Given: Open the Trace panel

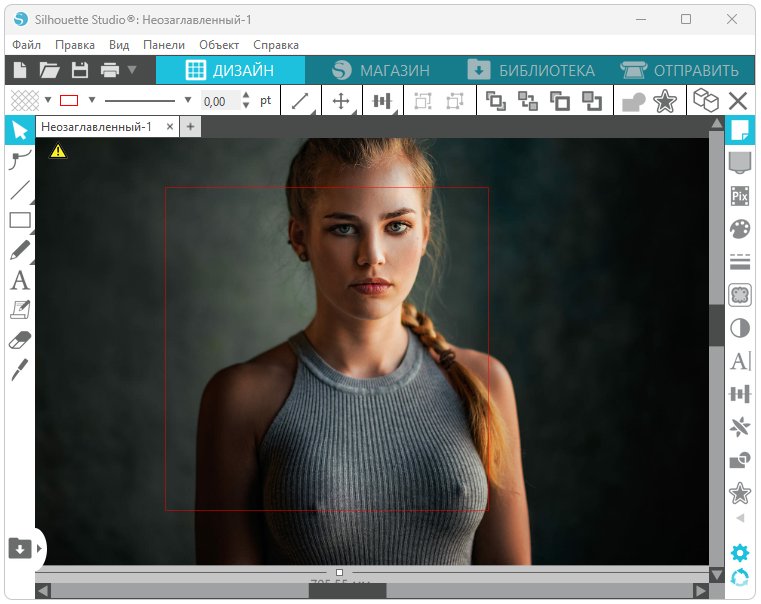Looking at the screenshot, I should point(740,295).
